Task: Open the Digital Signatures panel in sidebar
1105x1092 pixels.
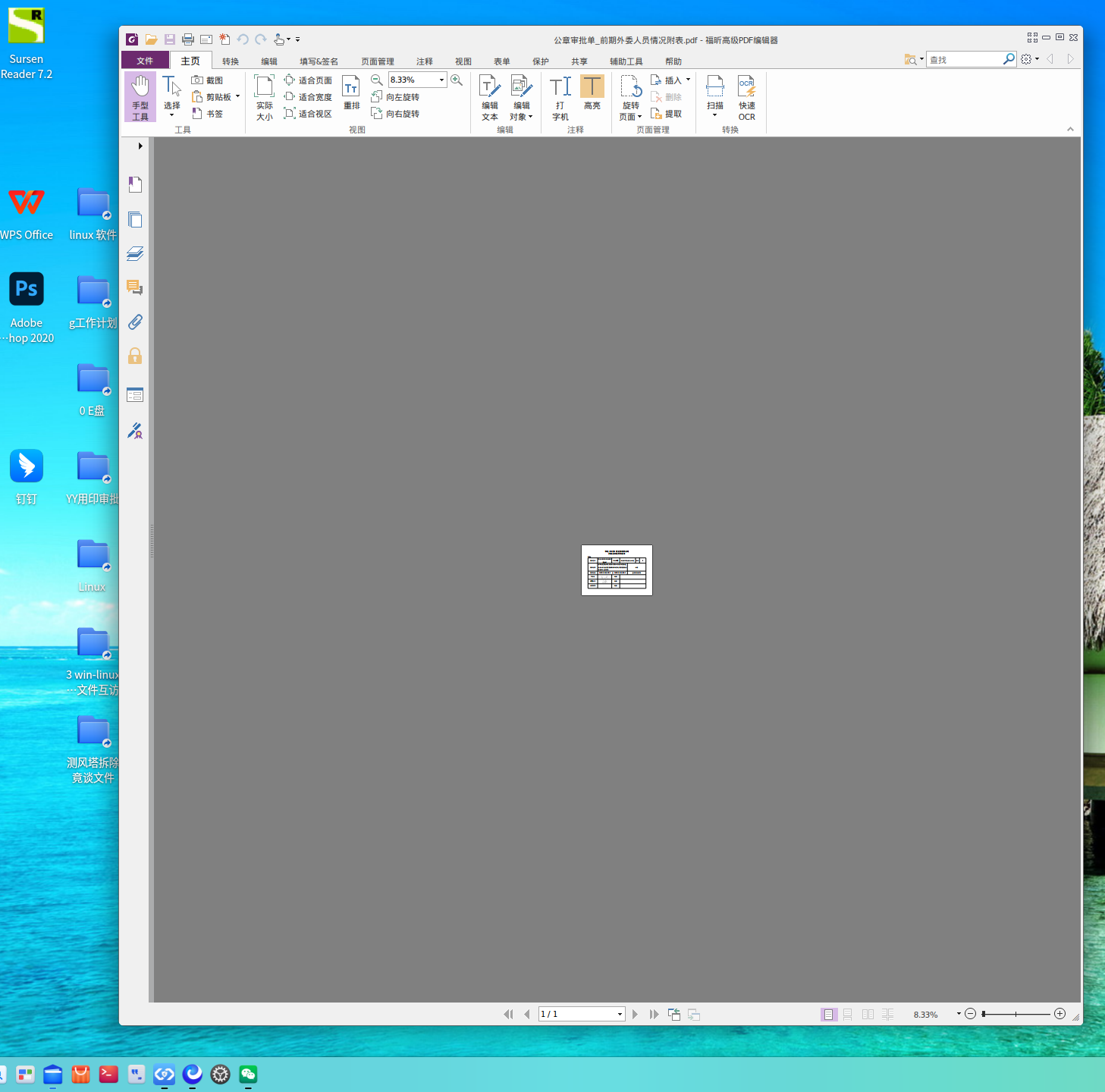Action: 135,431
